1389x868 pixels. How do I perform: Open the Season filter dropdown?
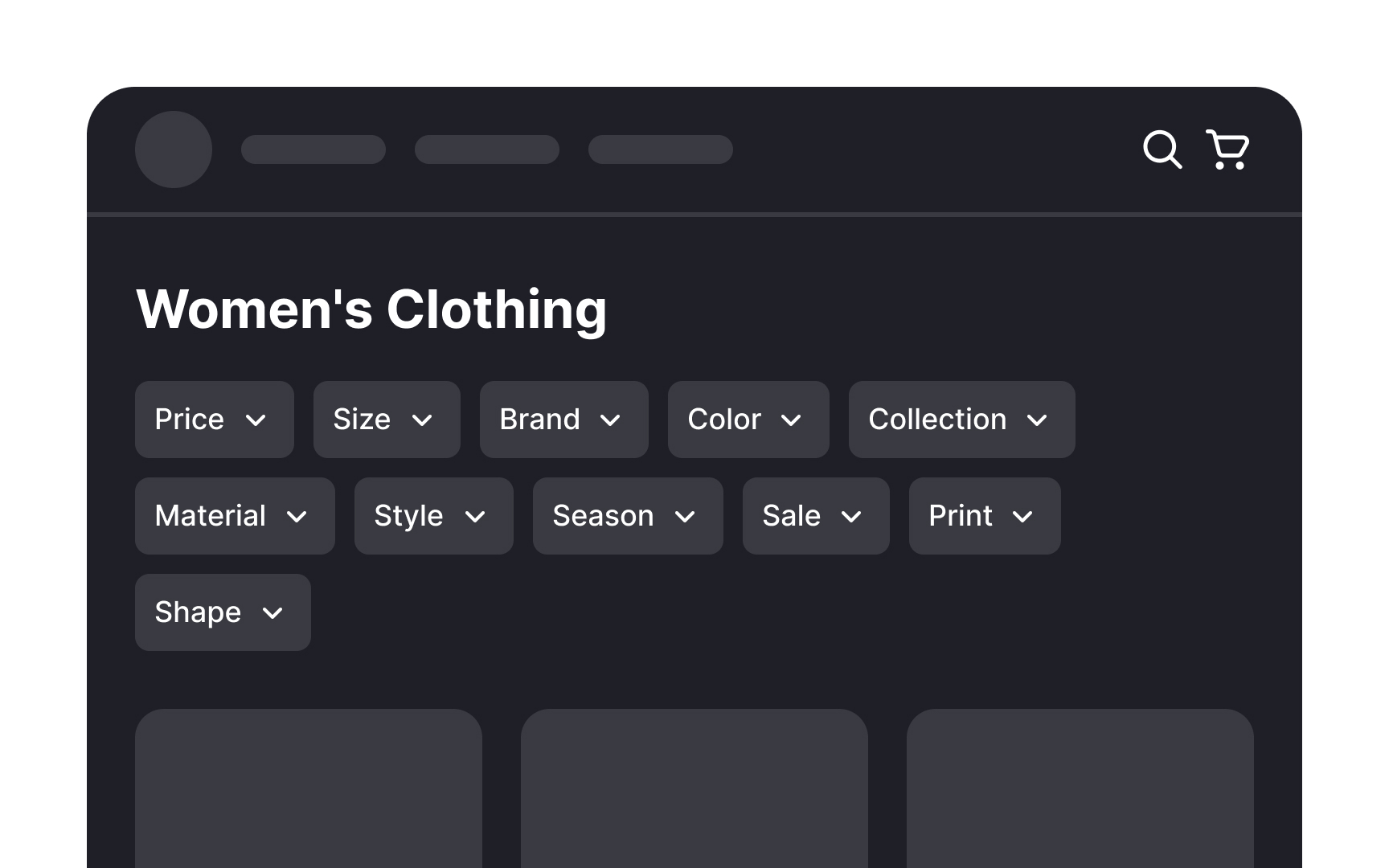click(x=628, y=516)
